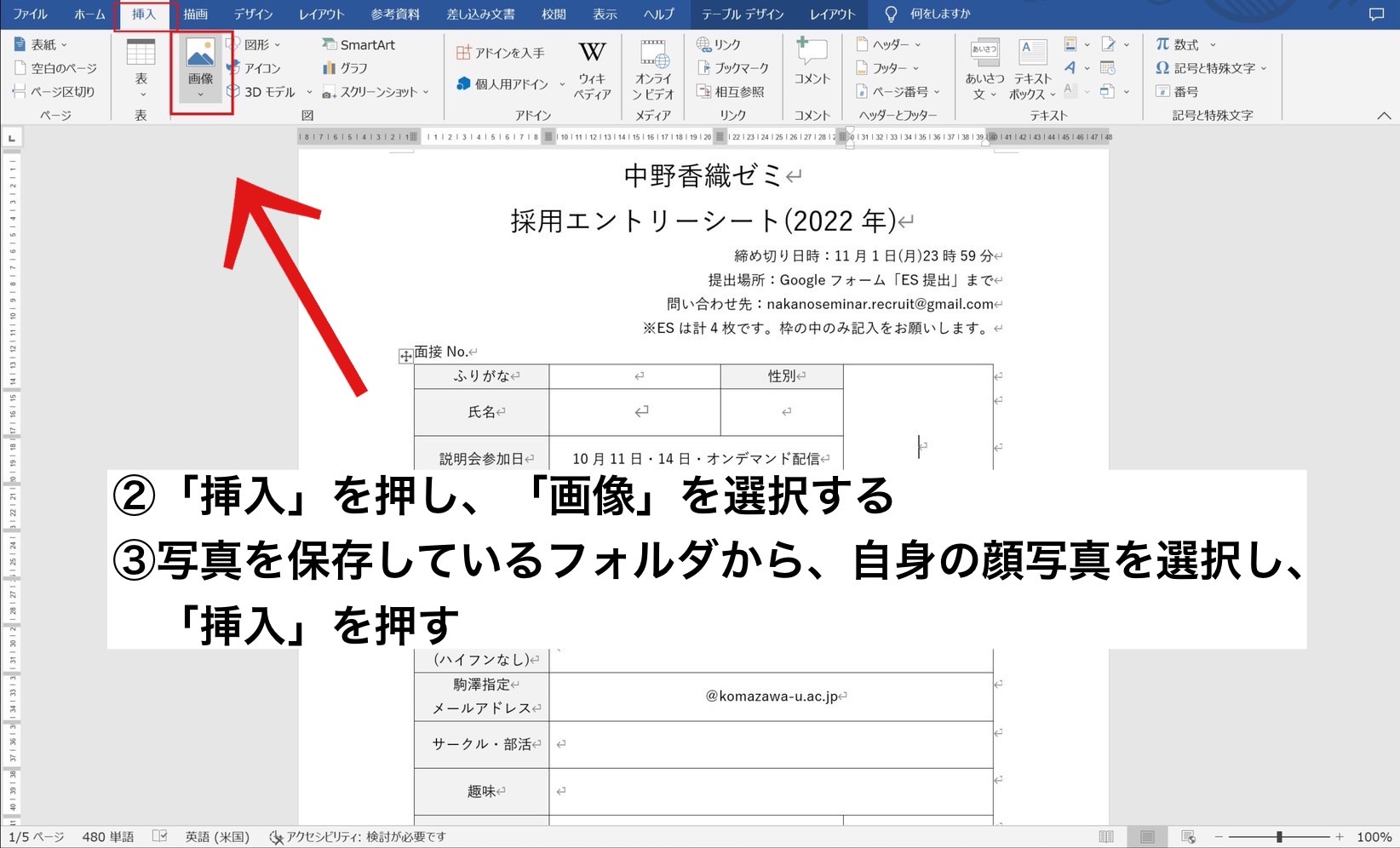Image resolution: width=1400 pixels, height=848 pixels.
Task: Click the 番号 number button
Action: (1177, 91)
